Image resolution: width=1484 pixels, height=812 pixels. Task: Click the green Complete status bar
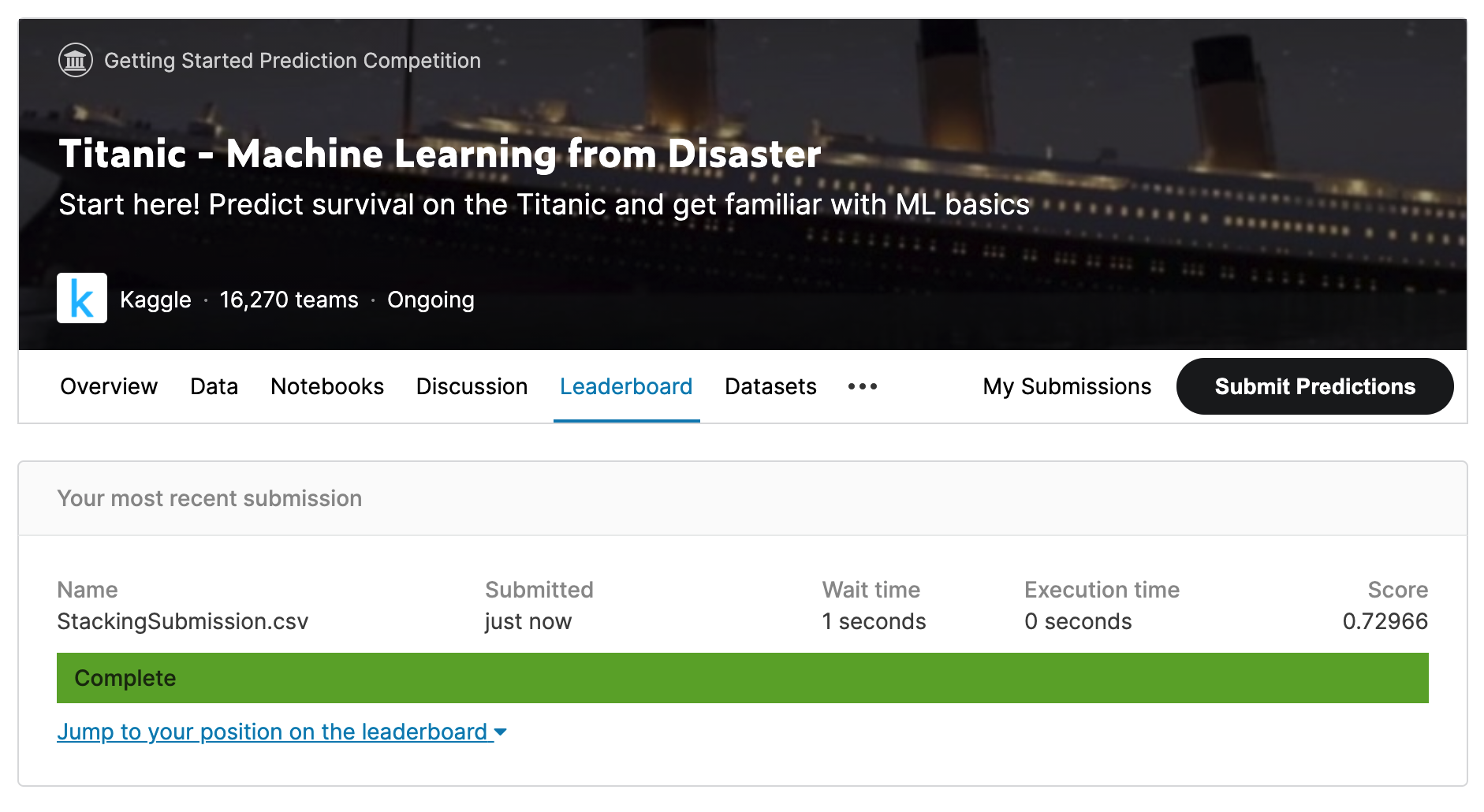point(742,678)
